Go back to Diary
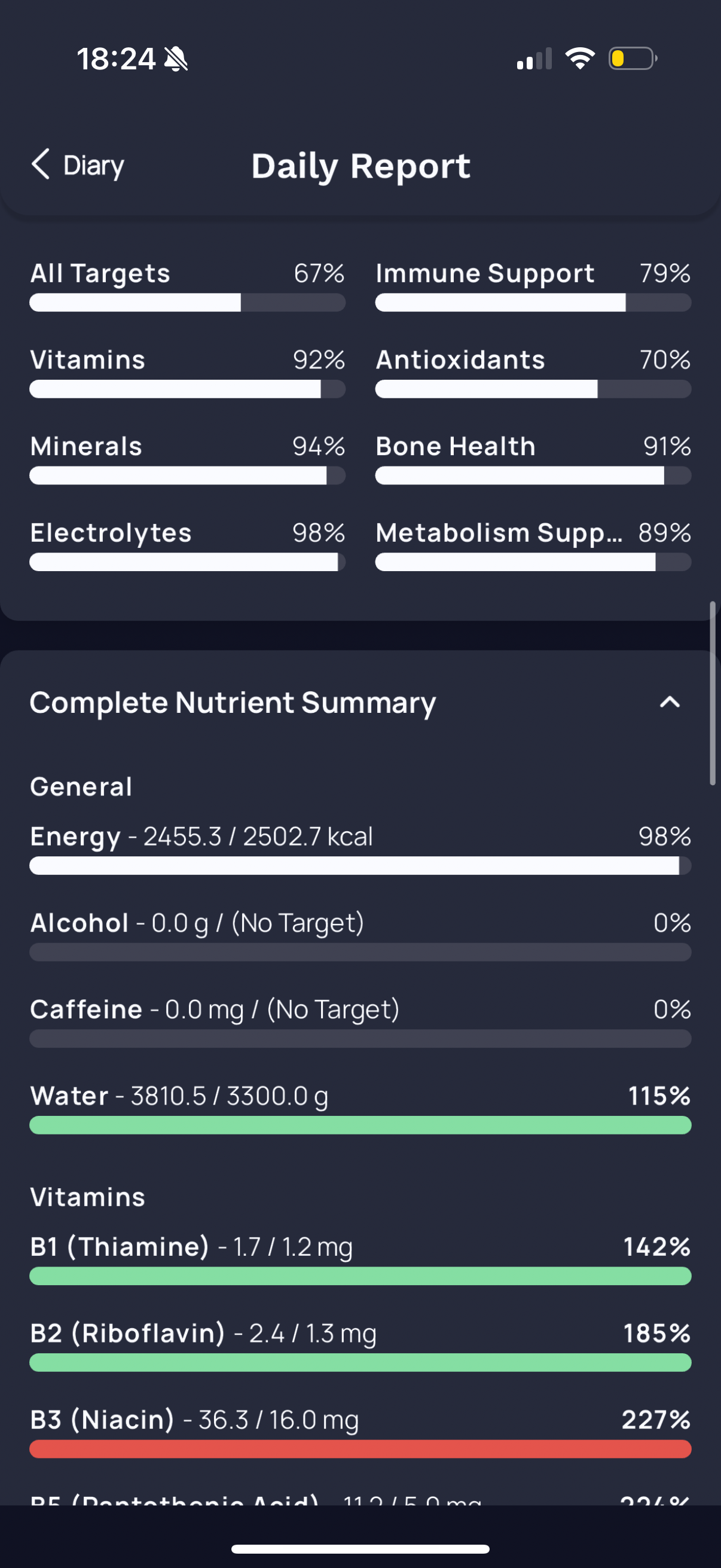The width and height of the screenshot is (721, 1568). (77, 165)
